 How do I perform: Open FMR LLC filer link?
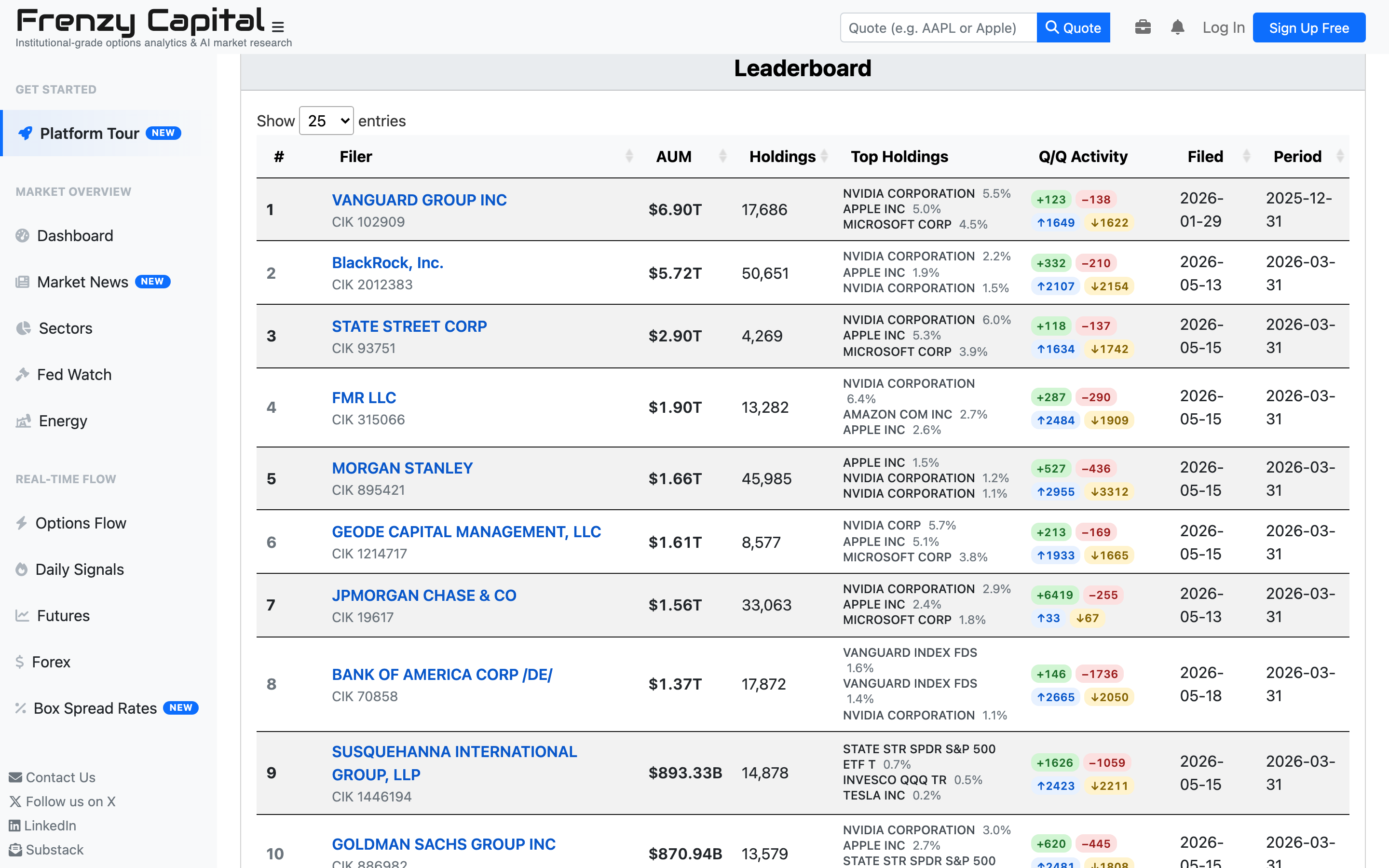pyautogui.click(x=364, y=397)
